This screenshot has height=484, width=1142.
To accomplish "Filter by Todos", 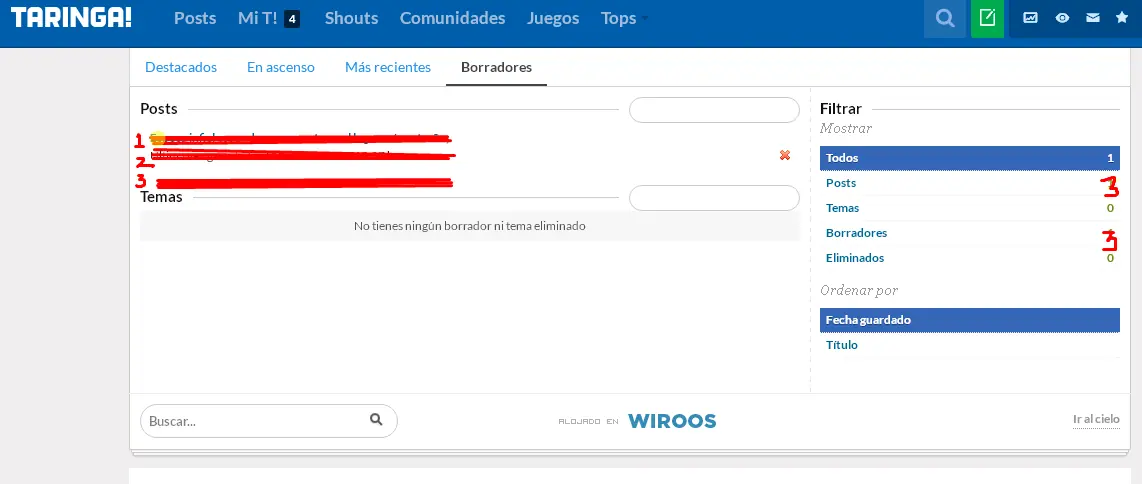I will tap(969, 158).
